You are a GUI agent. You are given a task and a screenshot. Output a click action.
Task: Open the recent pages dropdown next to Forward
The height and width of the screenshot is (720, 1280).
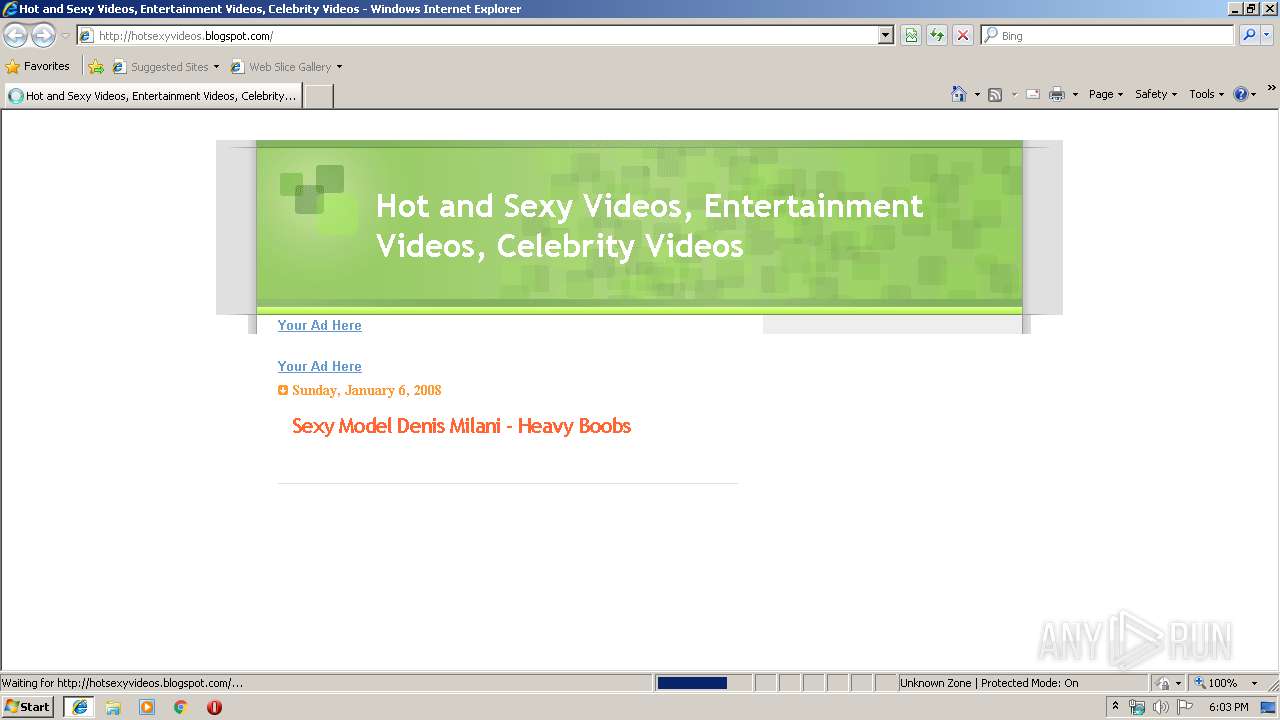[x=65, y=36]
